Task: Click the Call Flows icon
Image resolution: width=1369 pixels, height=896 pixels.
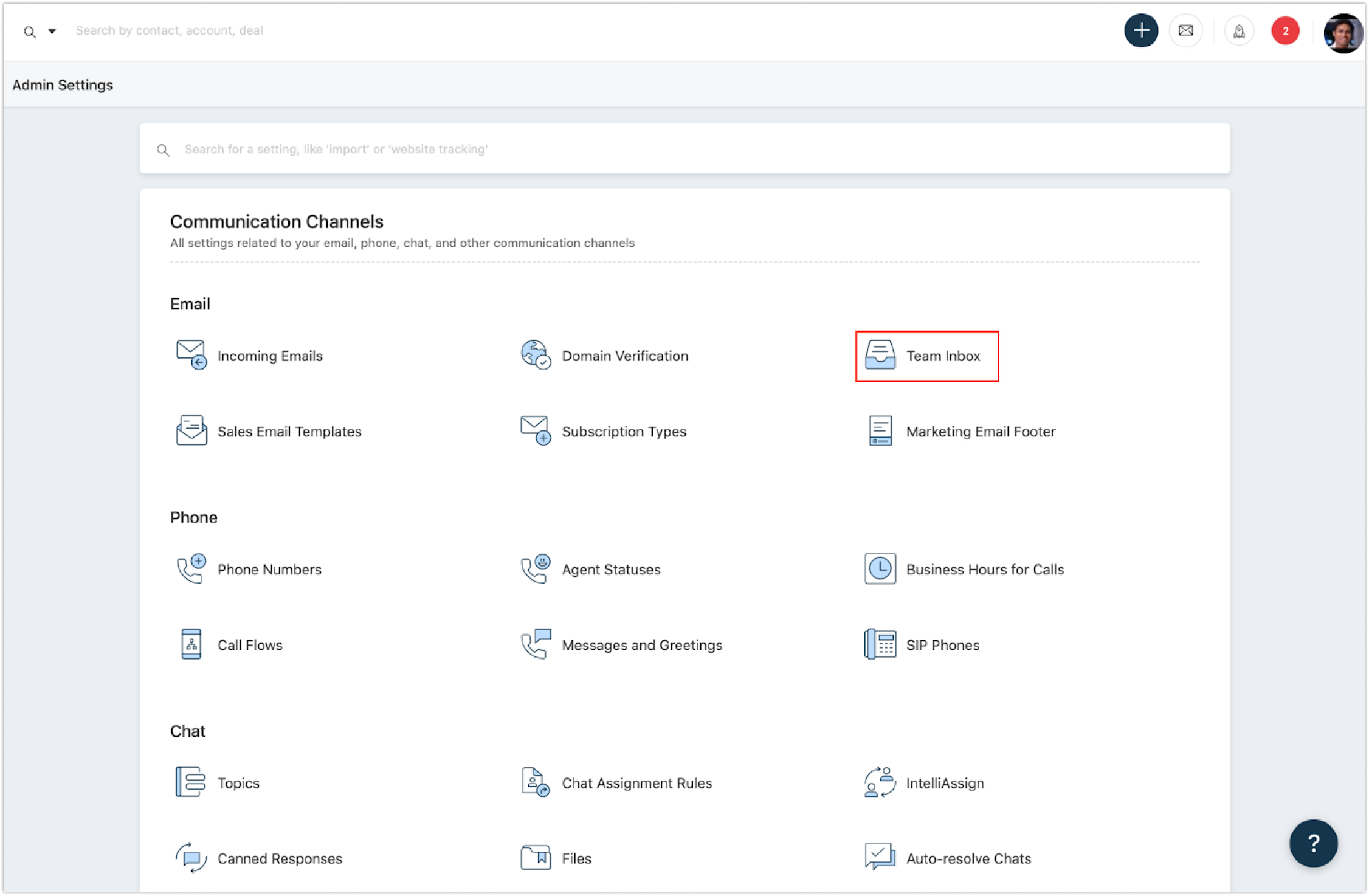Action: 191,644
